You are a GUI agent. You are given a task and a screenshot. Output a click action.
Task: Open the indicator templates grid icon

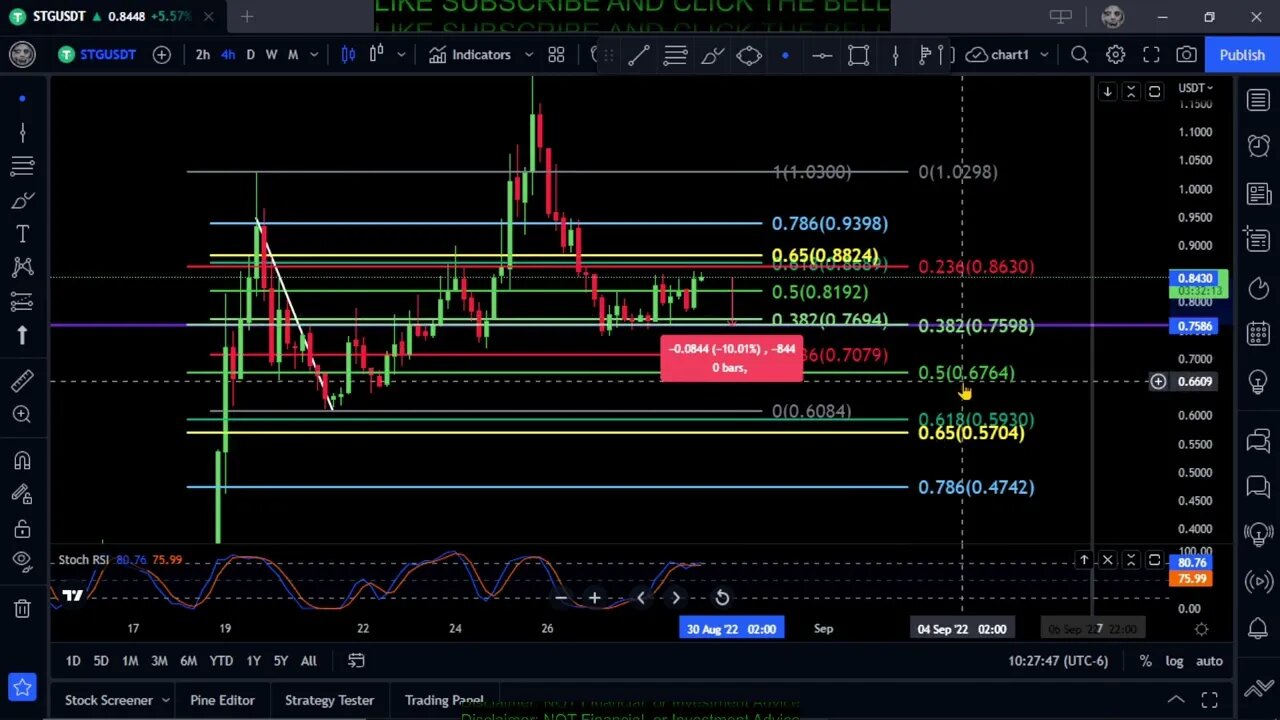point(556,55)
